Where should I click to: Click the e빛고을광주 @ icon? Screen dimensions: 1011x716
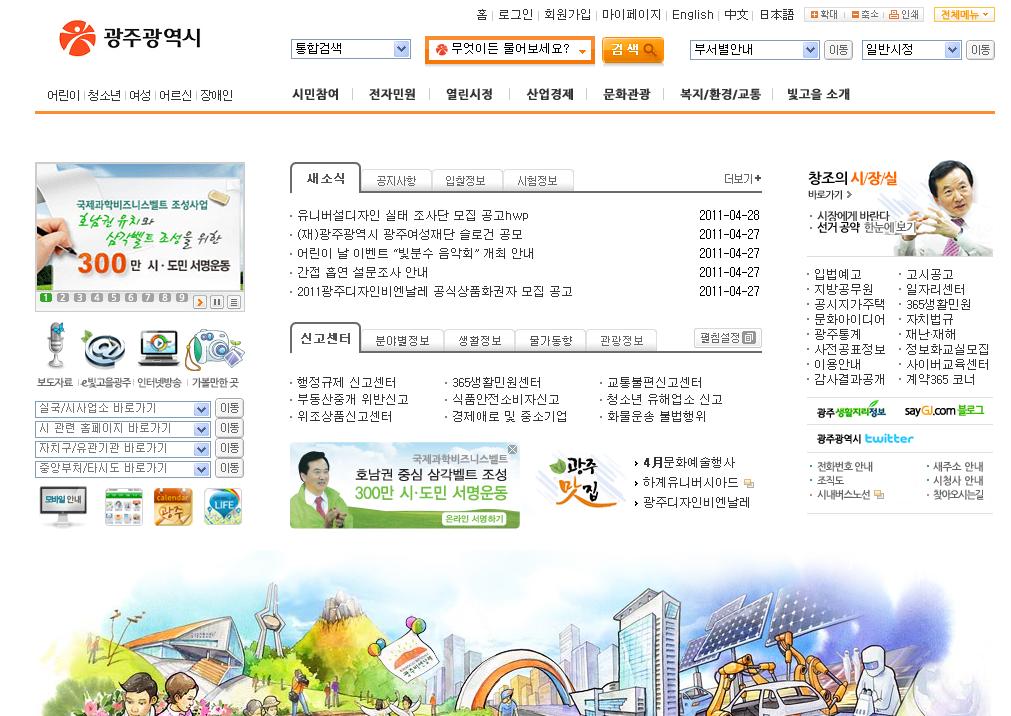(103, 347)
